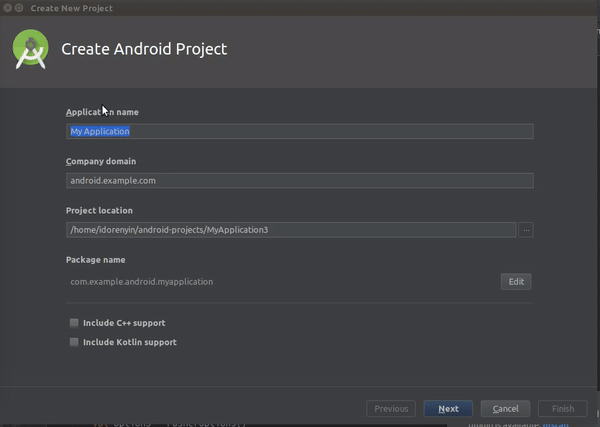600x427 pixels.
Task: Click the Finish button
Action: (x=563, y=408)
